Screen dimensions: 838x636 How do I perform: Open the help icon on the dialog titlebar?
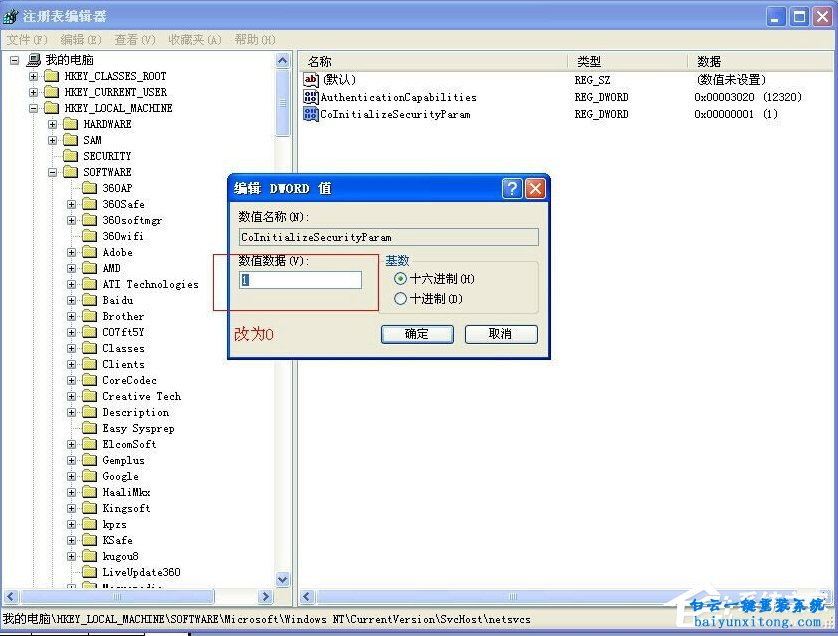pyautogui.click(x=512, y=188)
